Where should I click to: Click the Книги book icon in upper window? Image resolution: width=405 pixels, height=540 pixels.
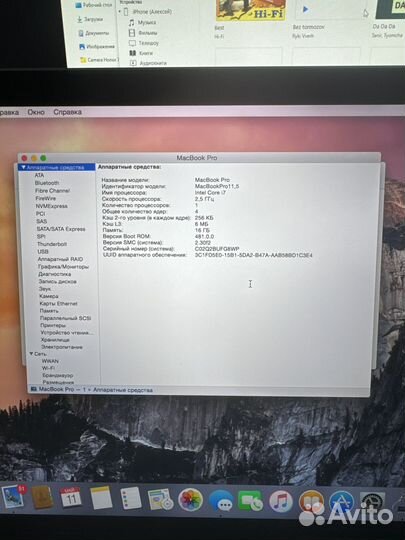click(133, 53)
